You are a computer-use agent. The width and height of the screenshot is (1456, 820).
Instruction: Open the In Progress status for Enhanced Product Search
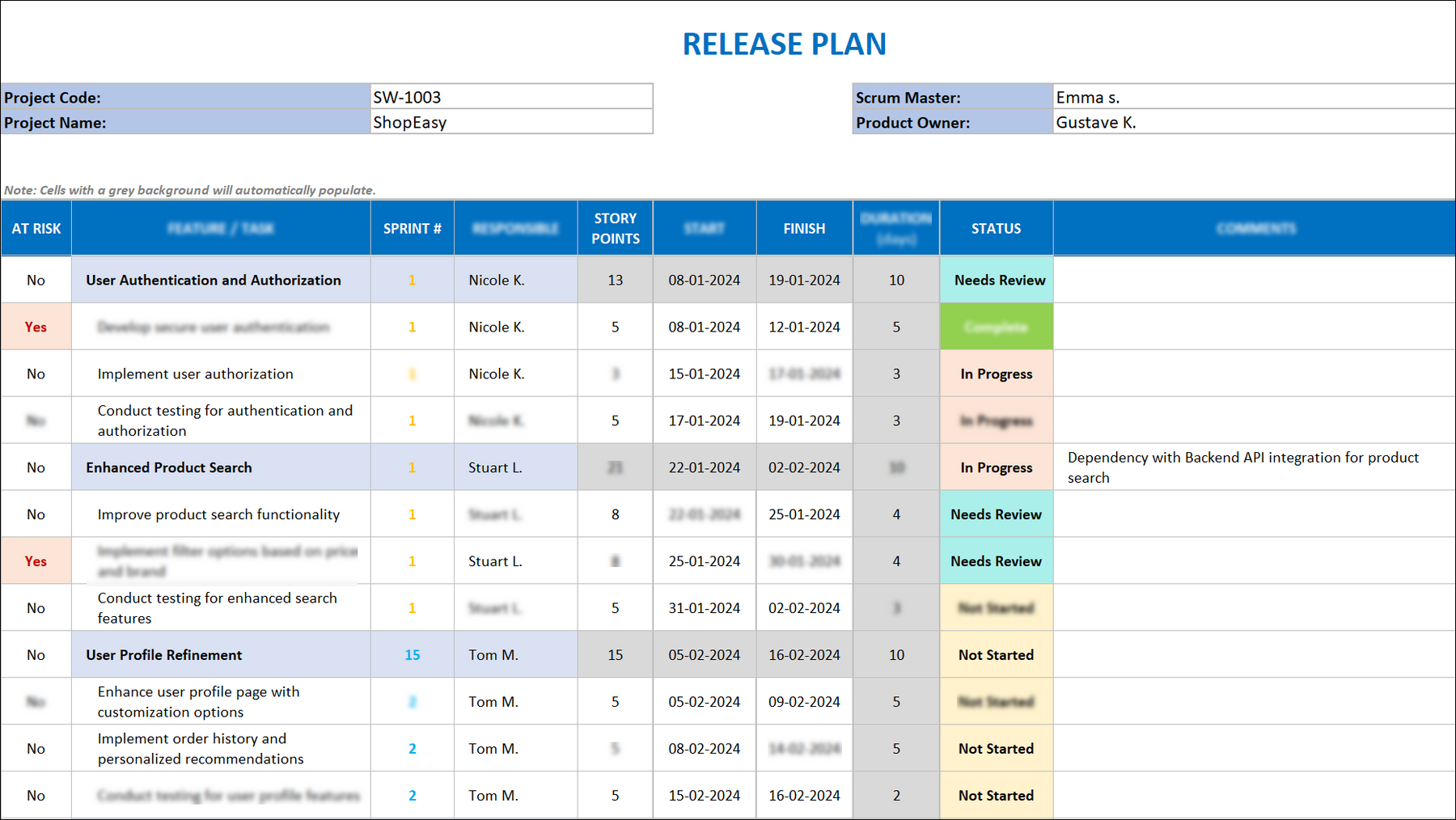click(x=996, y=467)
